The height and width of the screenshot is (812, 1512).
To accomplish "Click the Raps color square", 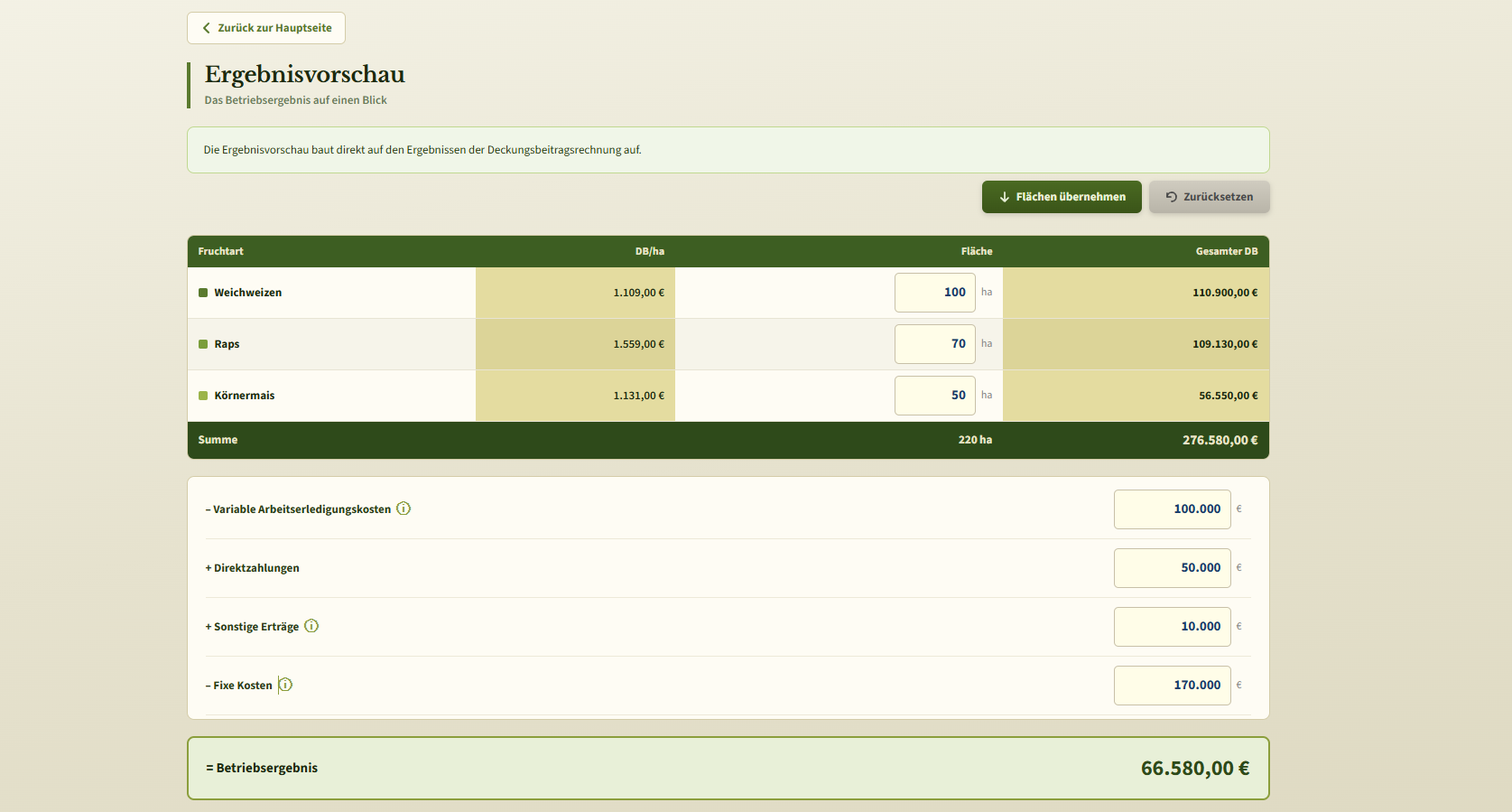I will pos(203,344).
